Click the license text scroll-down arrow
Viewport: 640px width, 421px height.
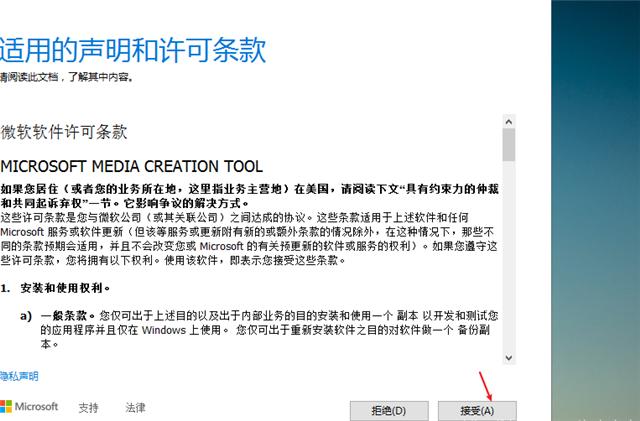(x=509, y=358)
